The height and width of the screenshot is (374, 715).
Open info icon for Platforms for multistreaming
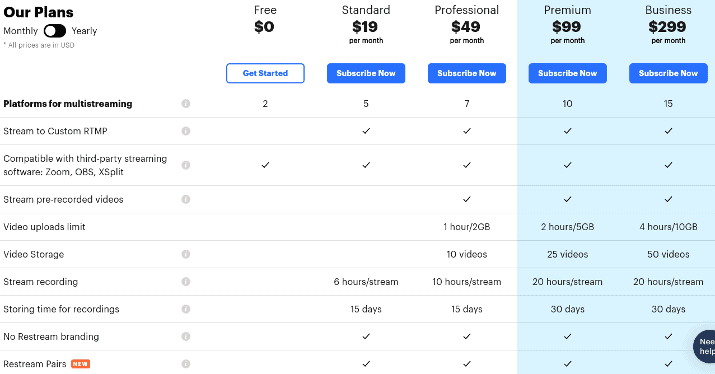[x=186, y=104]
